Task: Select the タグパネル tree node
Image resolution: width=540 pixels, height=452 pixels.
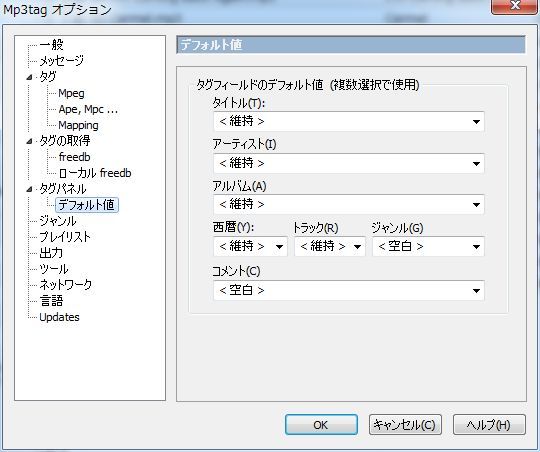Action: pyautogui.click(x=62, y=189)
